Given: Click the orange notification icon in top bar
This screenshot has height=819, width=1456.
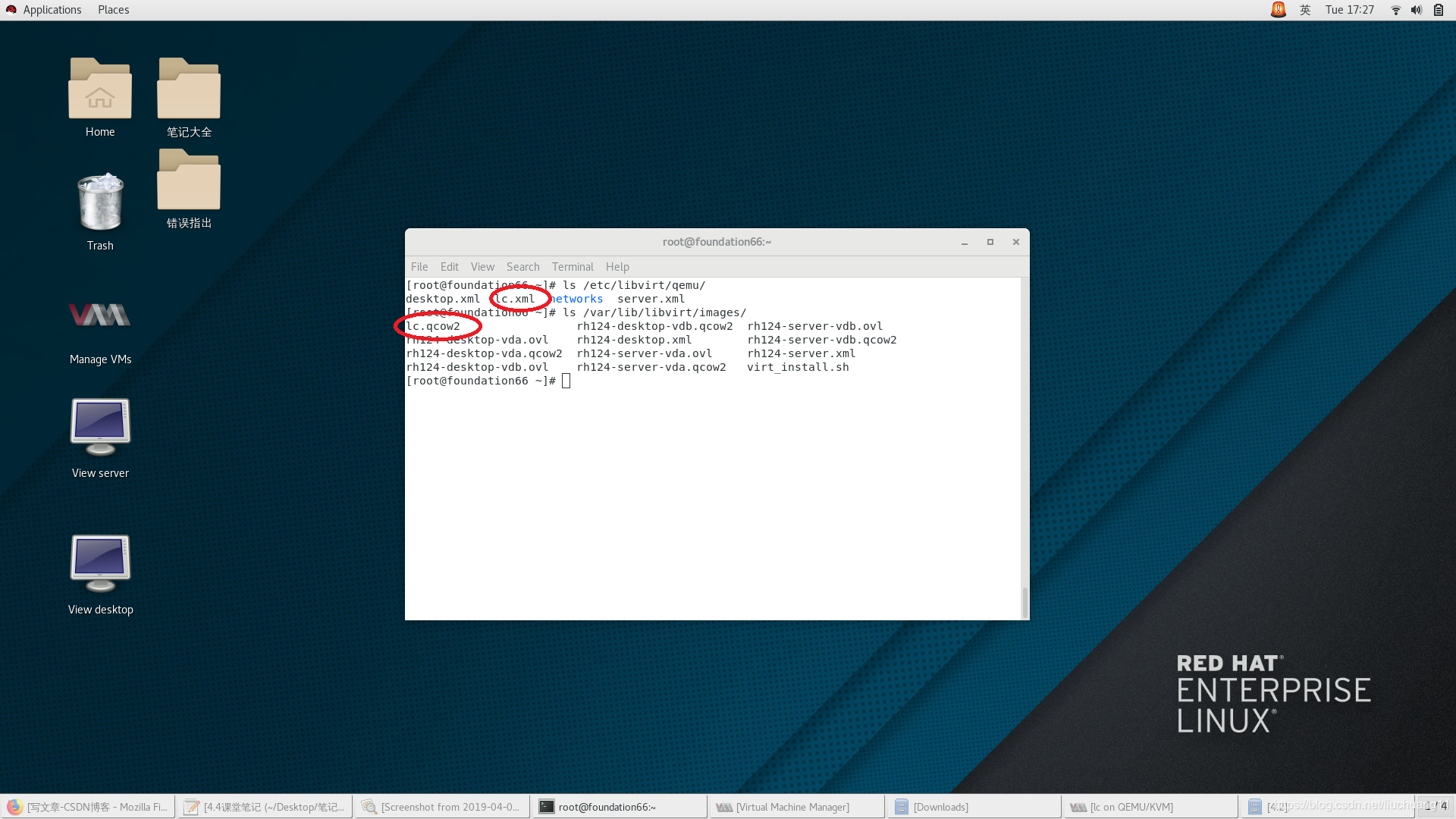Looking at the screenshot, I should [x=1278, y=10].
